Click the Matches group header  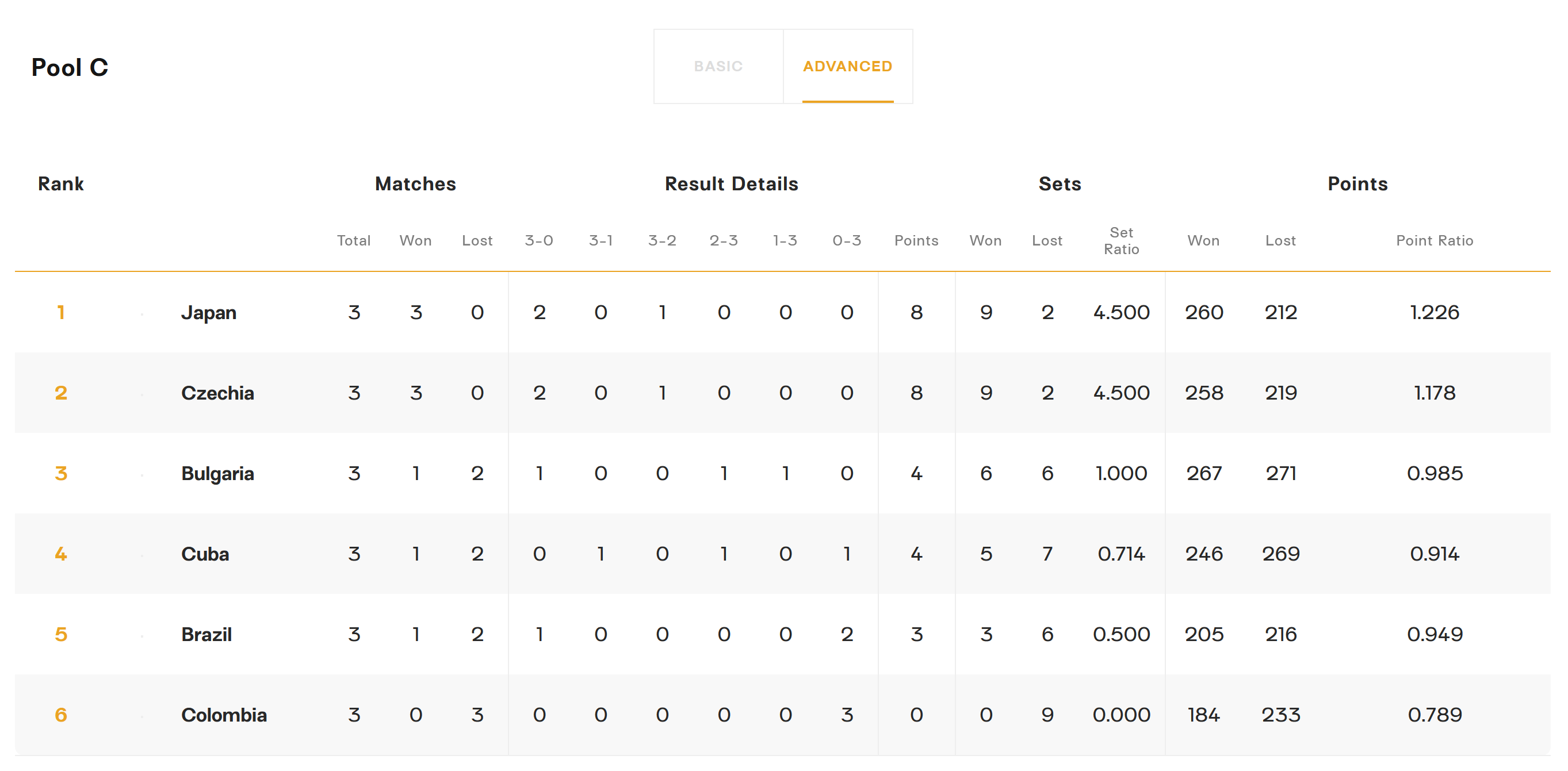coord(415,184)
